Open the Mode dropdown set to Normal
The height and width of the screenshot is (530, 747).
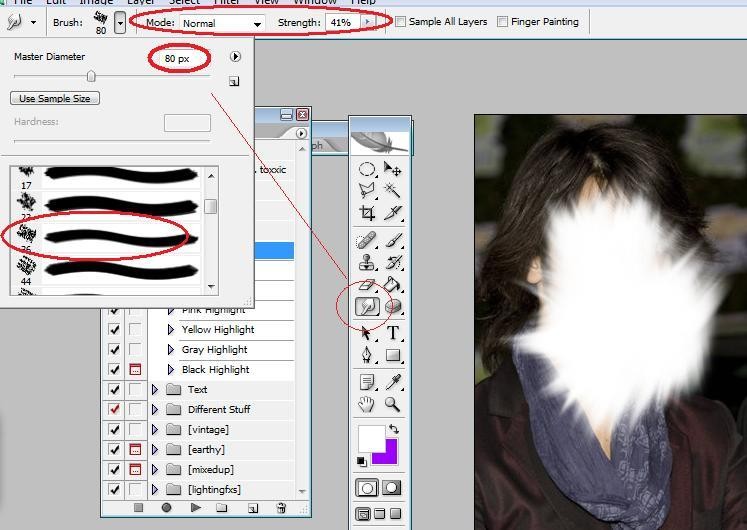pyautogui.click(x=222, y=23)
